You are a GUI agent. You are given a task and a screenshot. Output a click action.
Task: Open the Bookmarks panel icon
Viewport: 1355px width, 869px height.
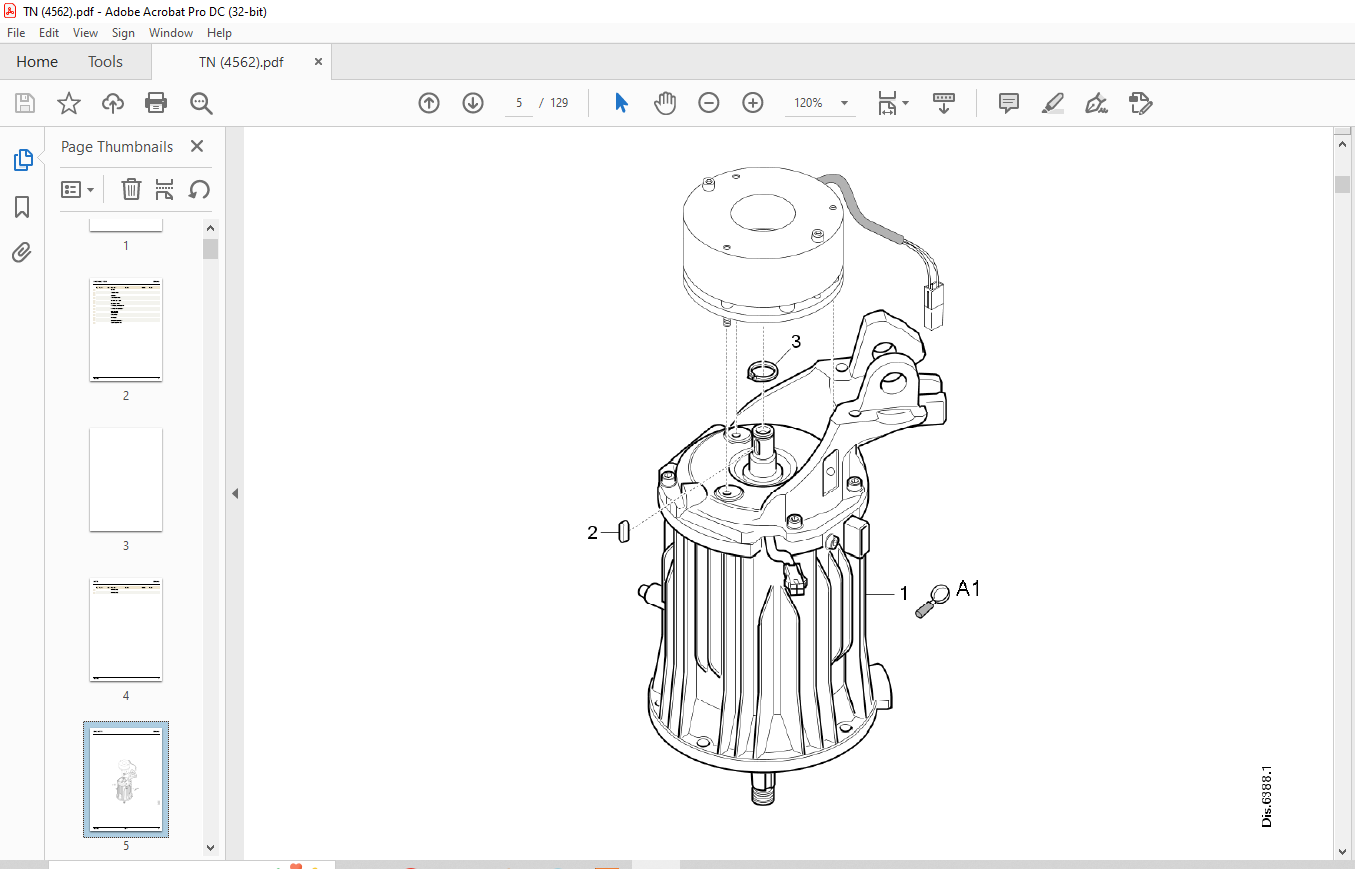(22, 207)
